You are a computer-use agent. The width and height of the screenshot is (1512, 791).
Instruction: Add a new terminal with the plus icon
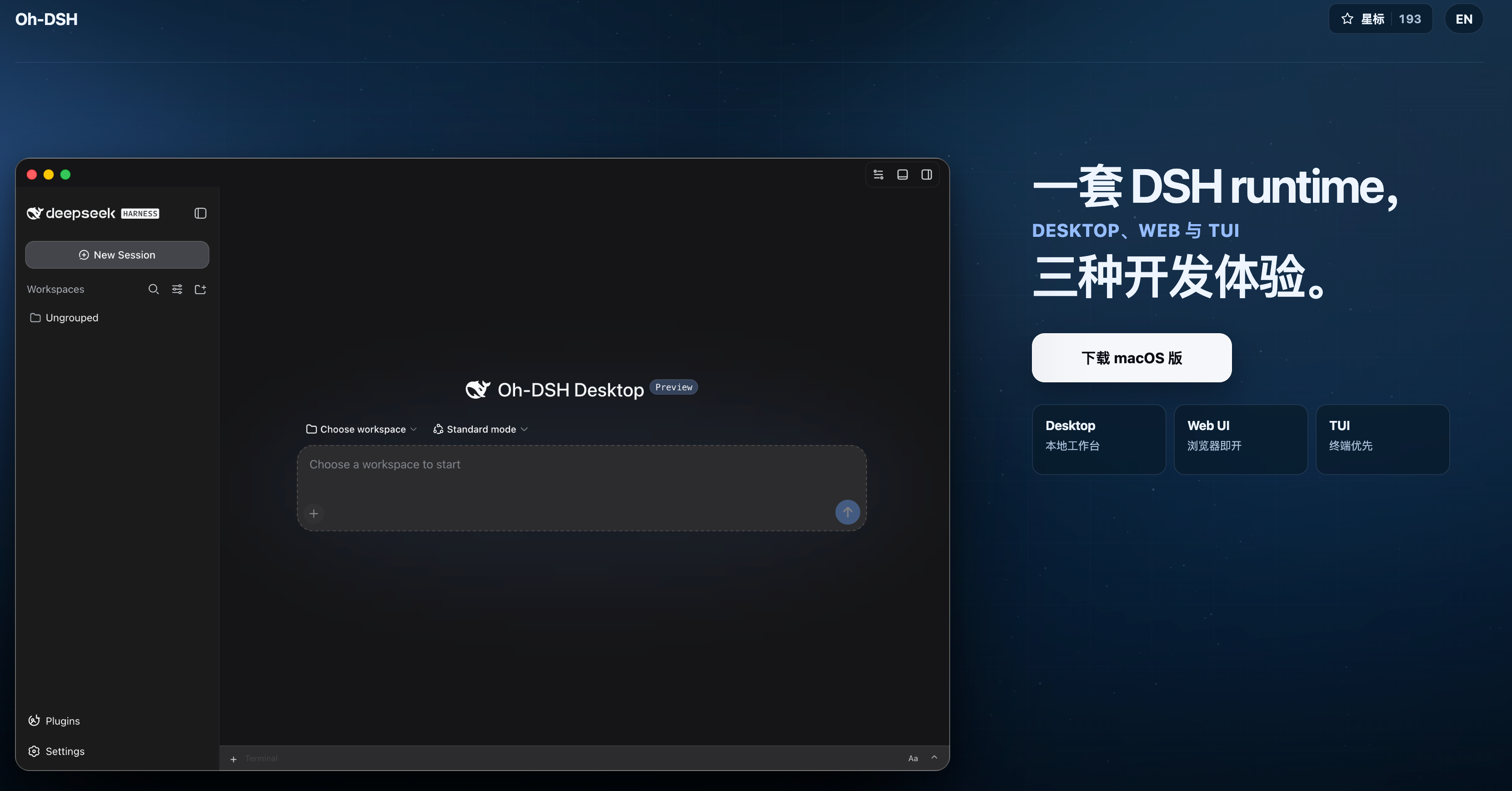[x=233, y=759]
